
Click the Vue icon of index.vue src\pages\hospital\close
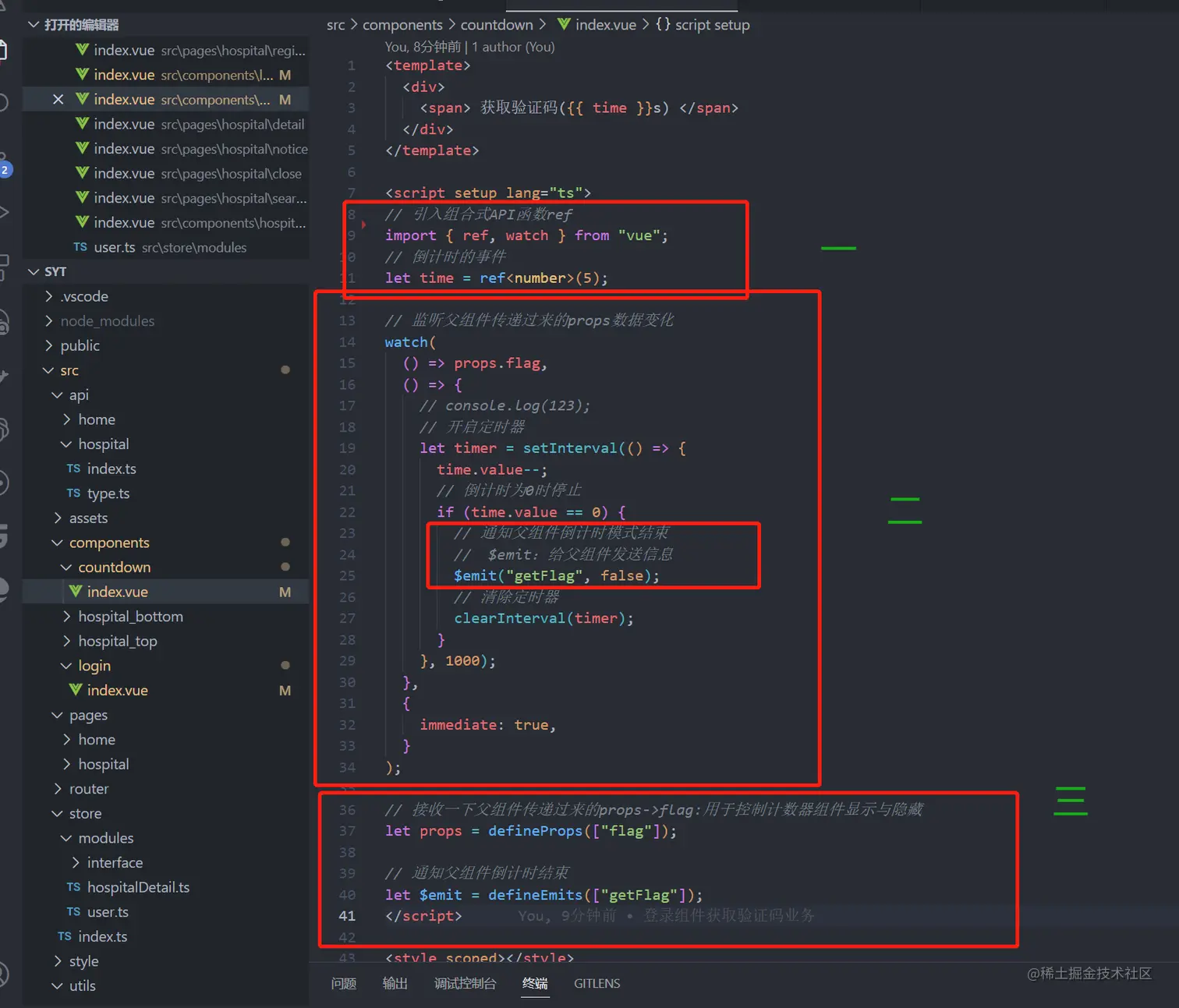pos(82,173)
